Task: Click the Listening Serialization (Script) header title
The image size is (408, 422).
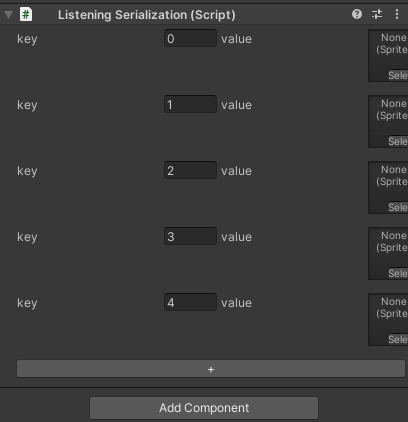Action: (x=147, y=15)
